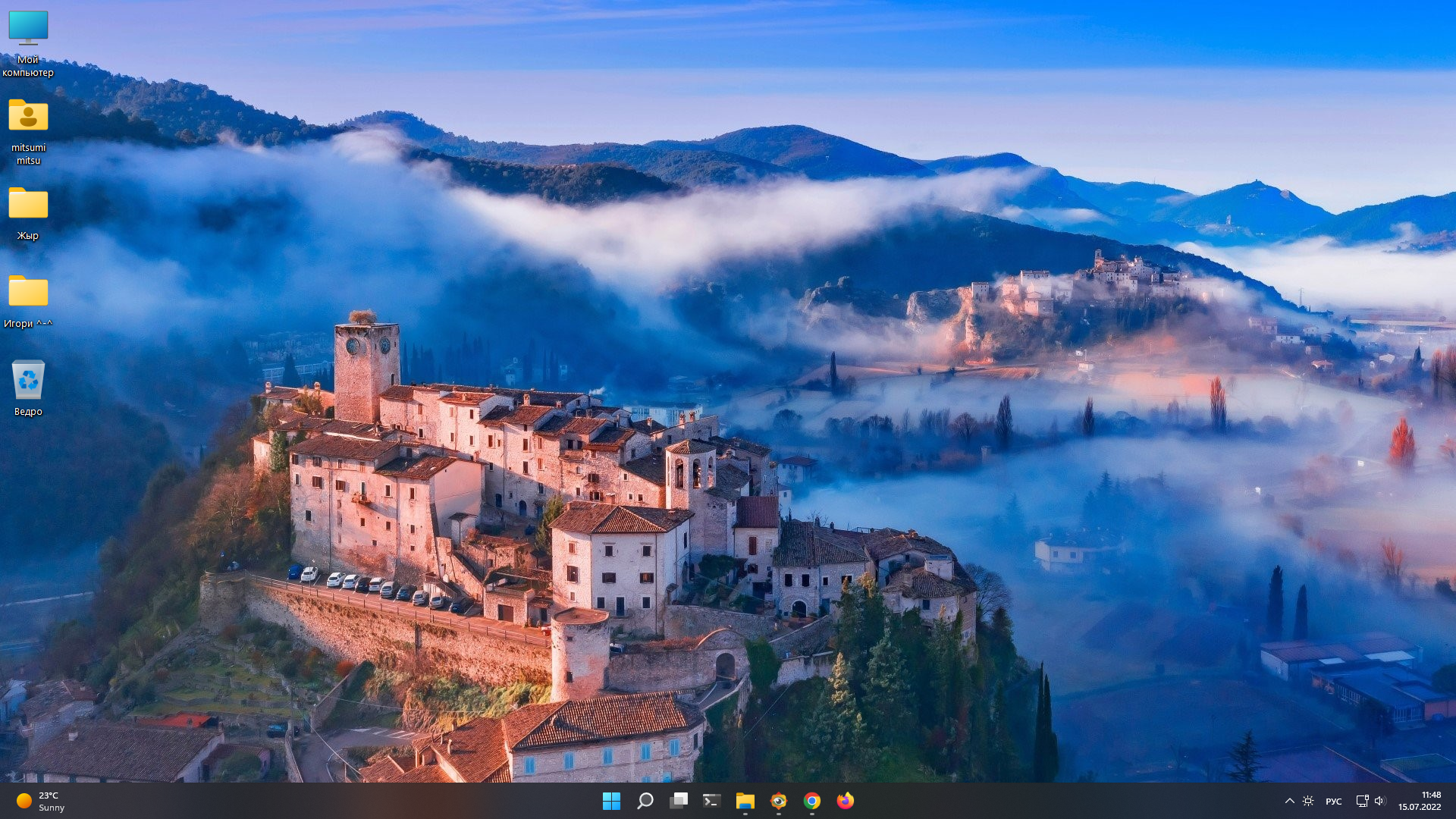Screen dimensions: 1456x819
Task: Click the volume speaker icon
Action: point(1379,801)
